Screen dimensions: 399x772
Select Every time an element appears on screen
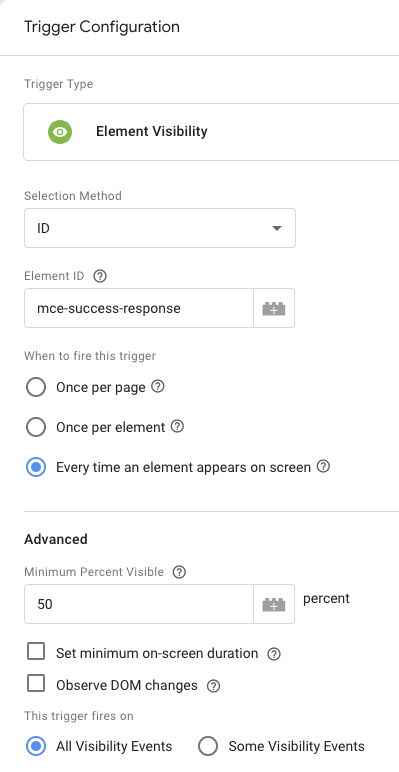click(36, 467)
